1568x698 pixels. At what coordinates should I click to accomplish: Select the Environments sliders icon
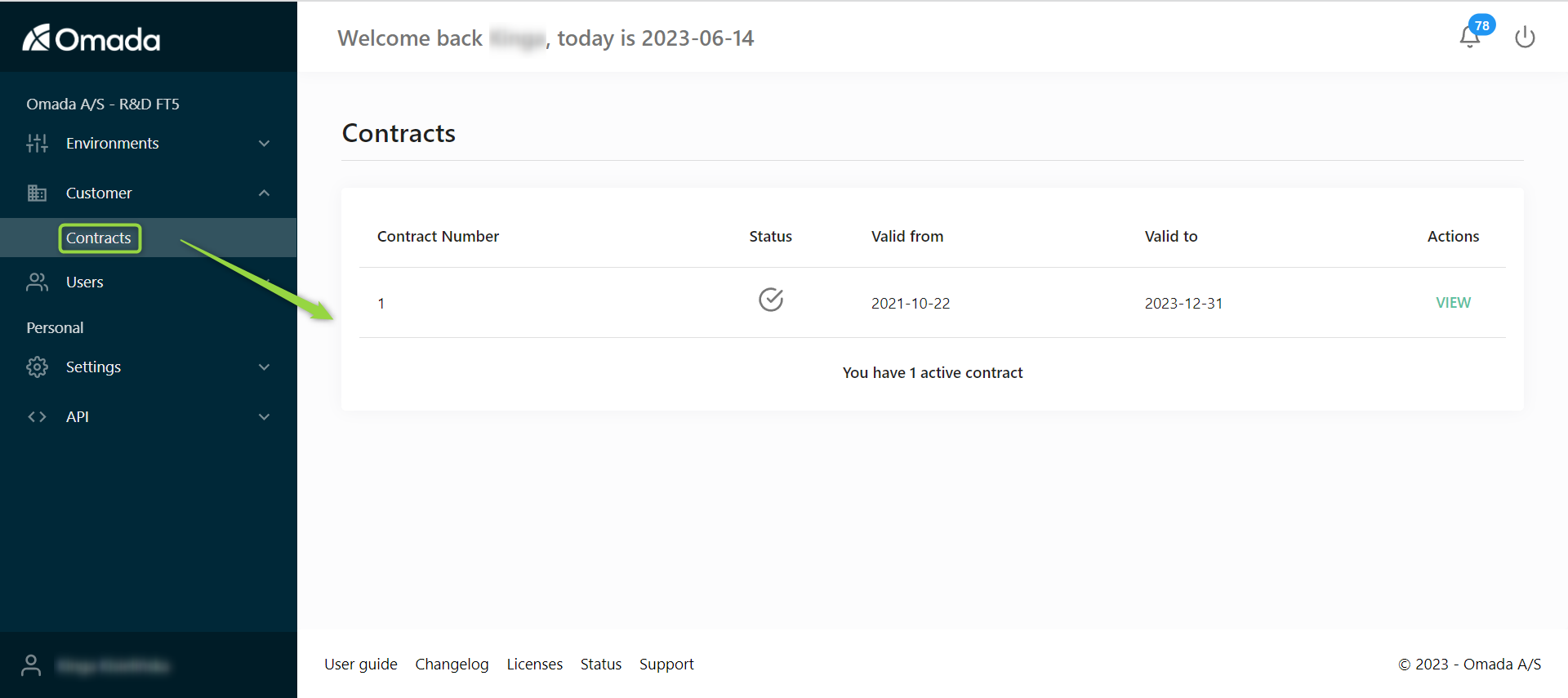click(37, 144)
